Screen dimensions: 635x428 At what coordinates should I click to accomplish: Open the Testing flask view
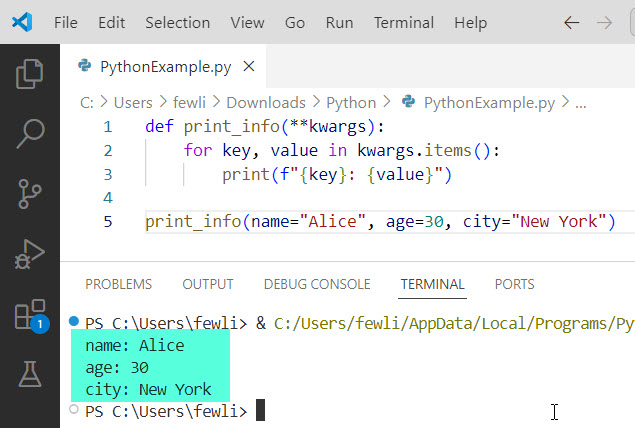pos(30,374)
